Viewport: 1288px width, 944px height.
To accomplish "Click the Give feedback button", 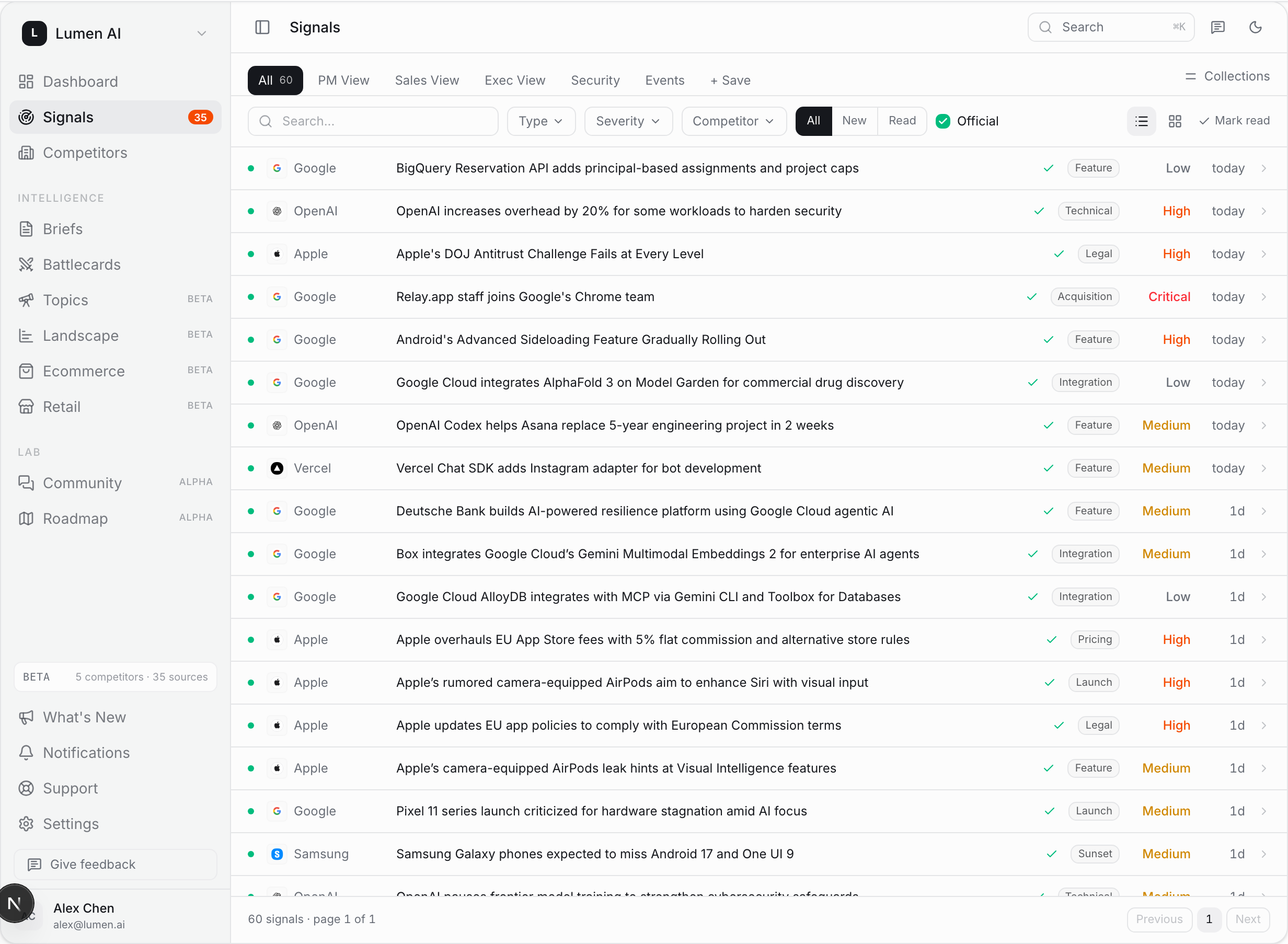I will pos(116,864).
